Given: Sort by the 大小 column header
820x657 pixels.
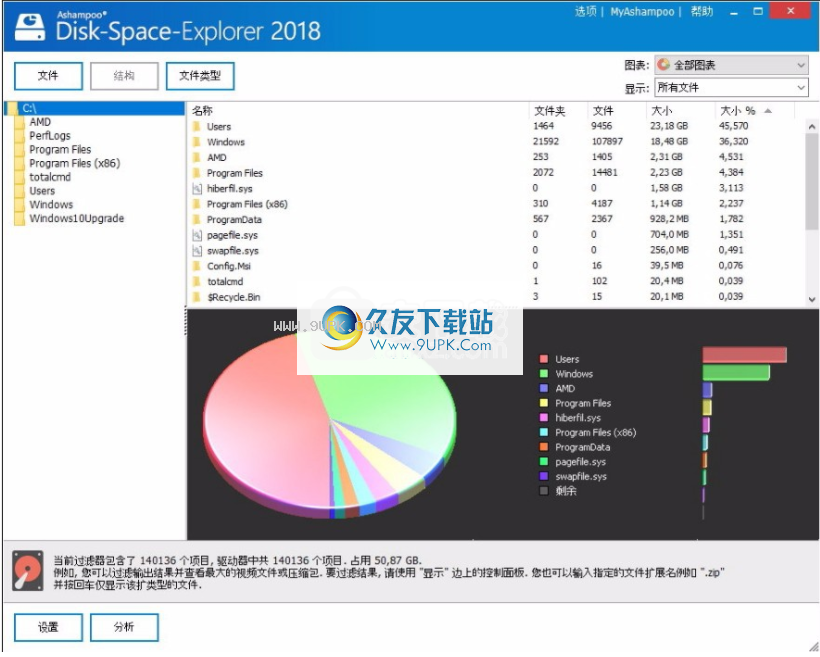Looking at the screenshot, I should 662,110.
